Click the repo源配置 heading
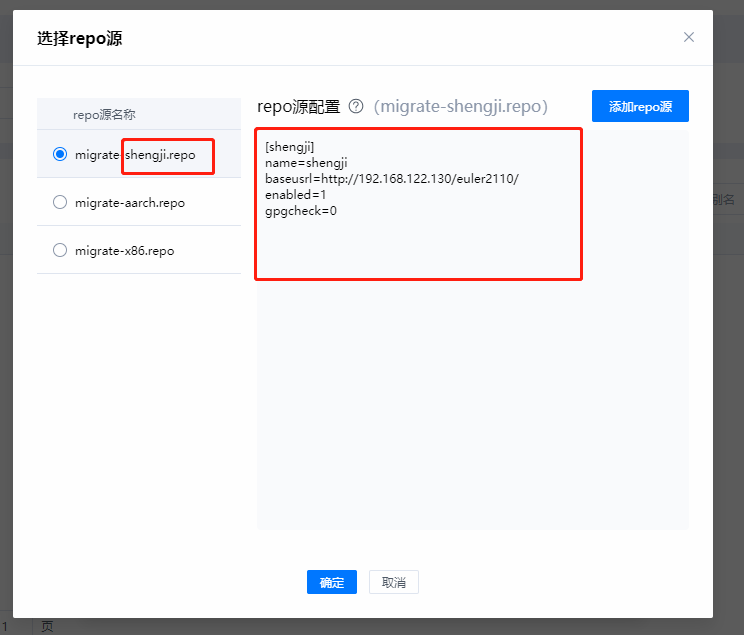The width and height of the screenshot is (744, 635). [298, 107]
